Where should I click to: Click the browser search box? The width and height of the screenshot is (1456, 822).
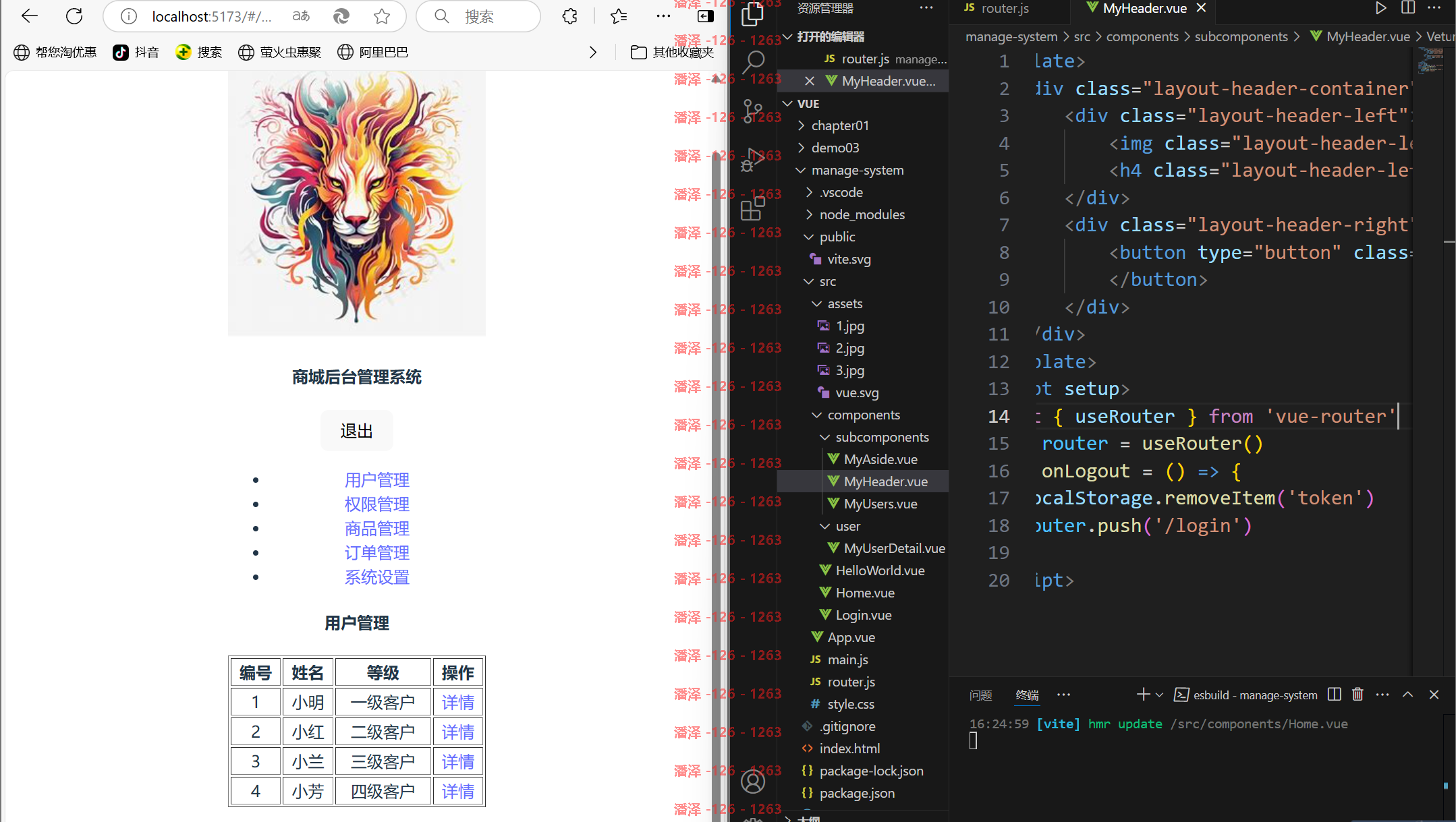pyautogui.click(x=479, y=16)
